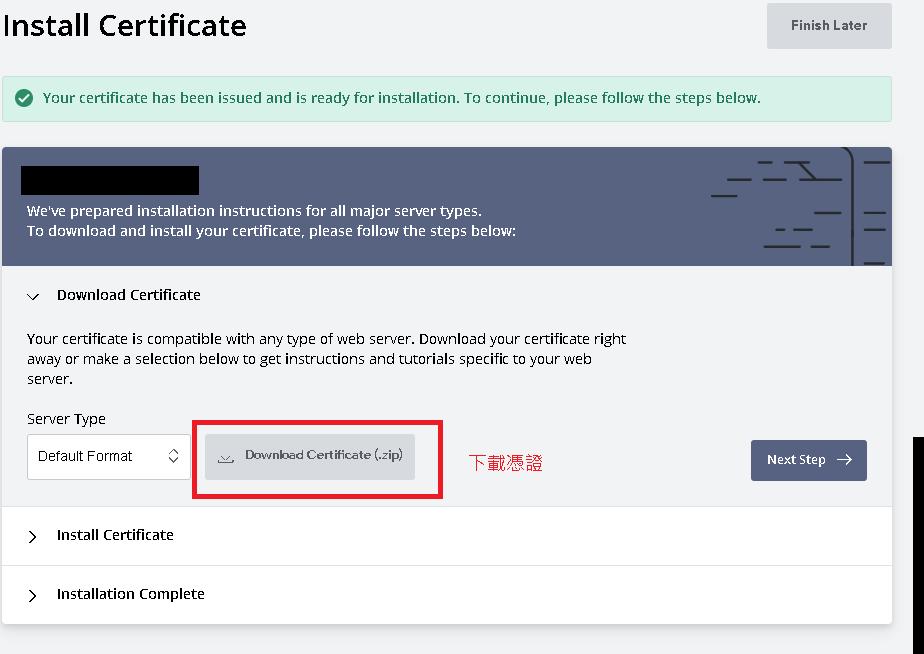
Task: Click the red 下載憑證 annotation text
Action: (x=506, y=463)
